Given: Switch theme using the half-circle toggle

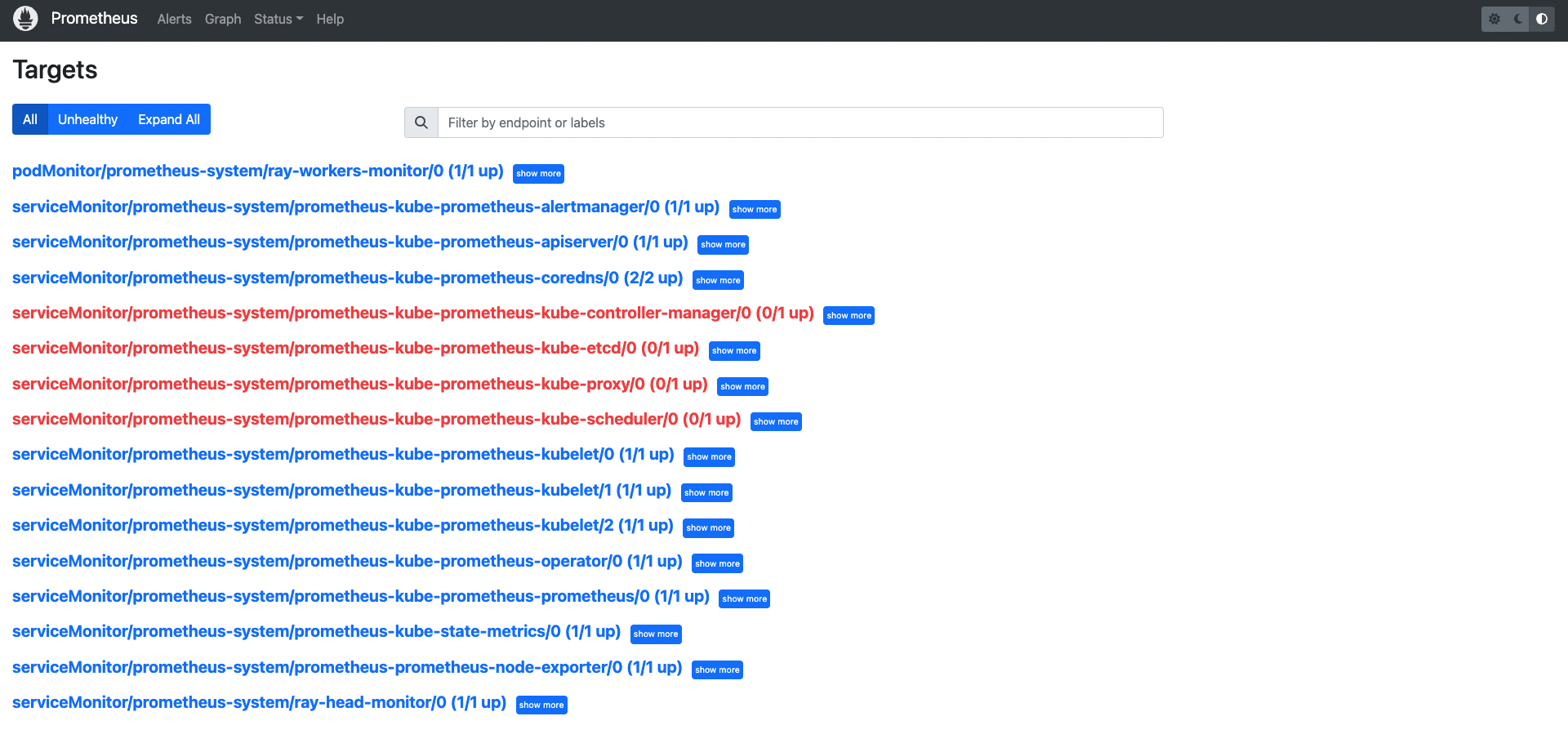Looking at the screenshot, I should point(1541,18).
